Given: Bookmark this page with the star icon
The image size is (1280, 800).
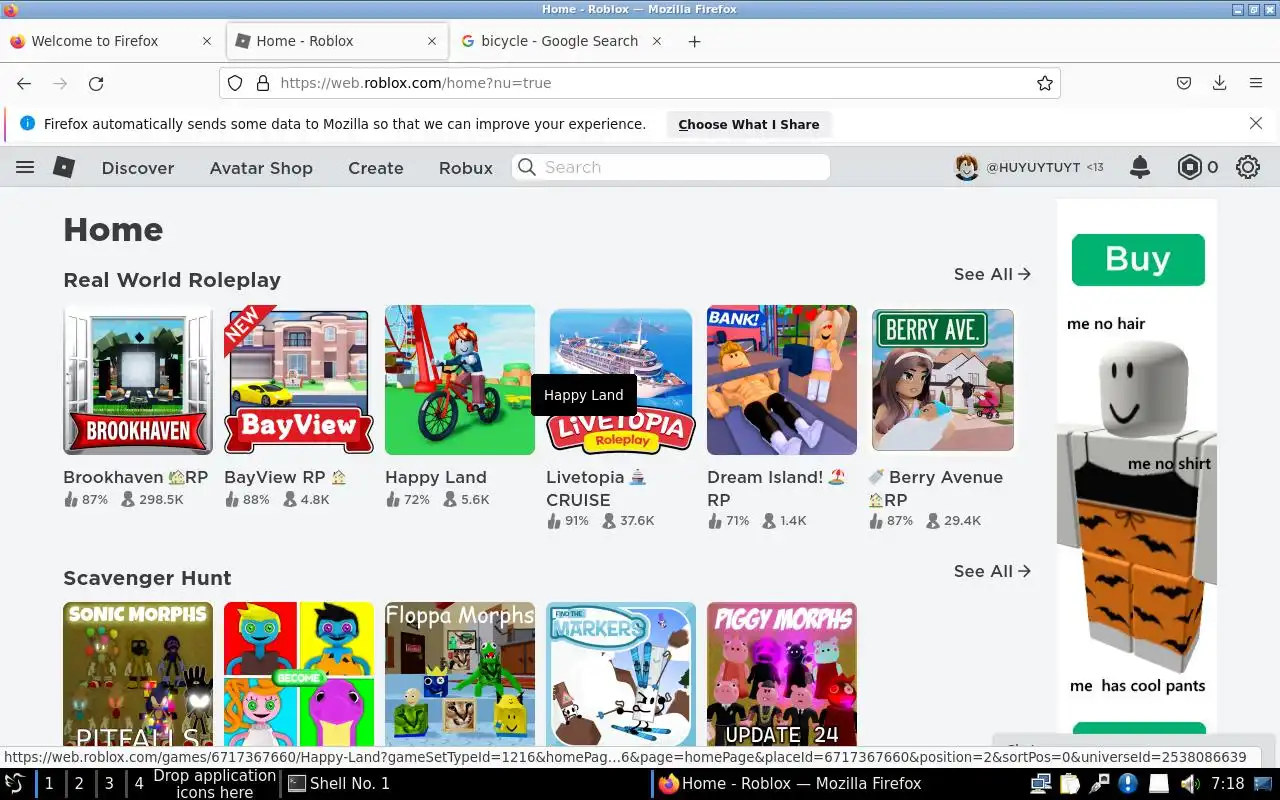Looking at the screenshot, I should pyautogui.click(x=1045, y=83).
